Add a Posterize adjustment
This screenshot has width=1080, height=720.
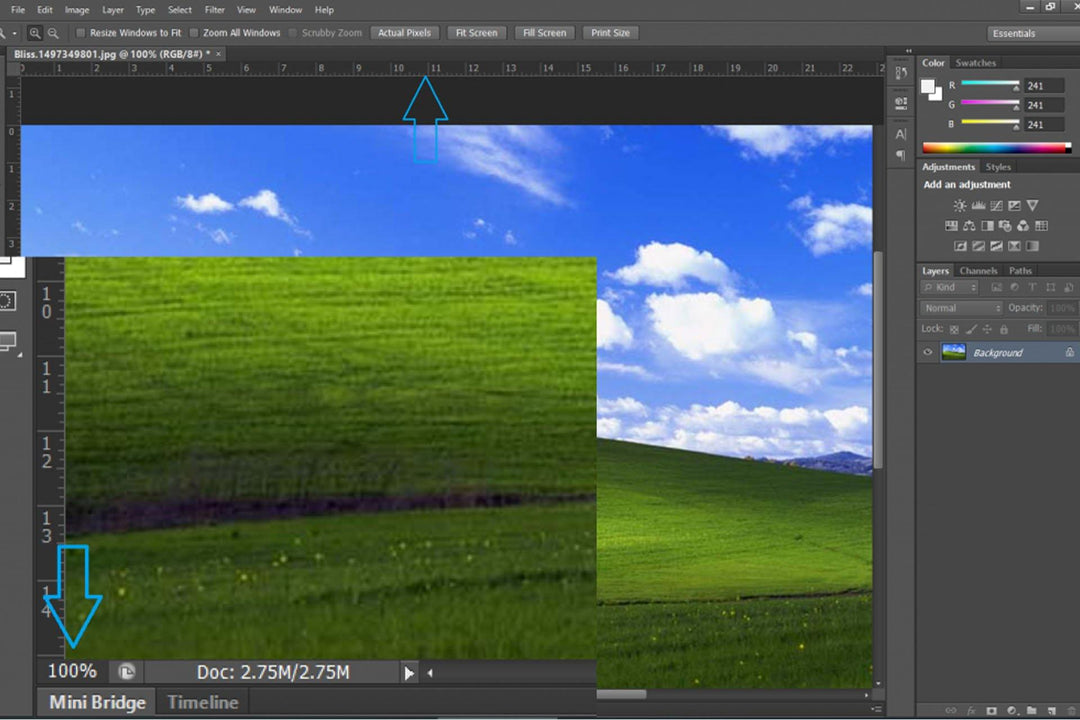(978, 246)
